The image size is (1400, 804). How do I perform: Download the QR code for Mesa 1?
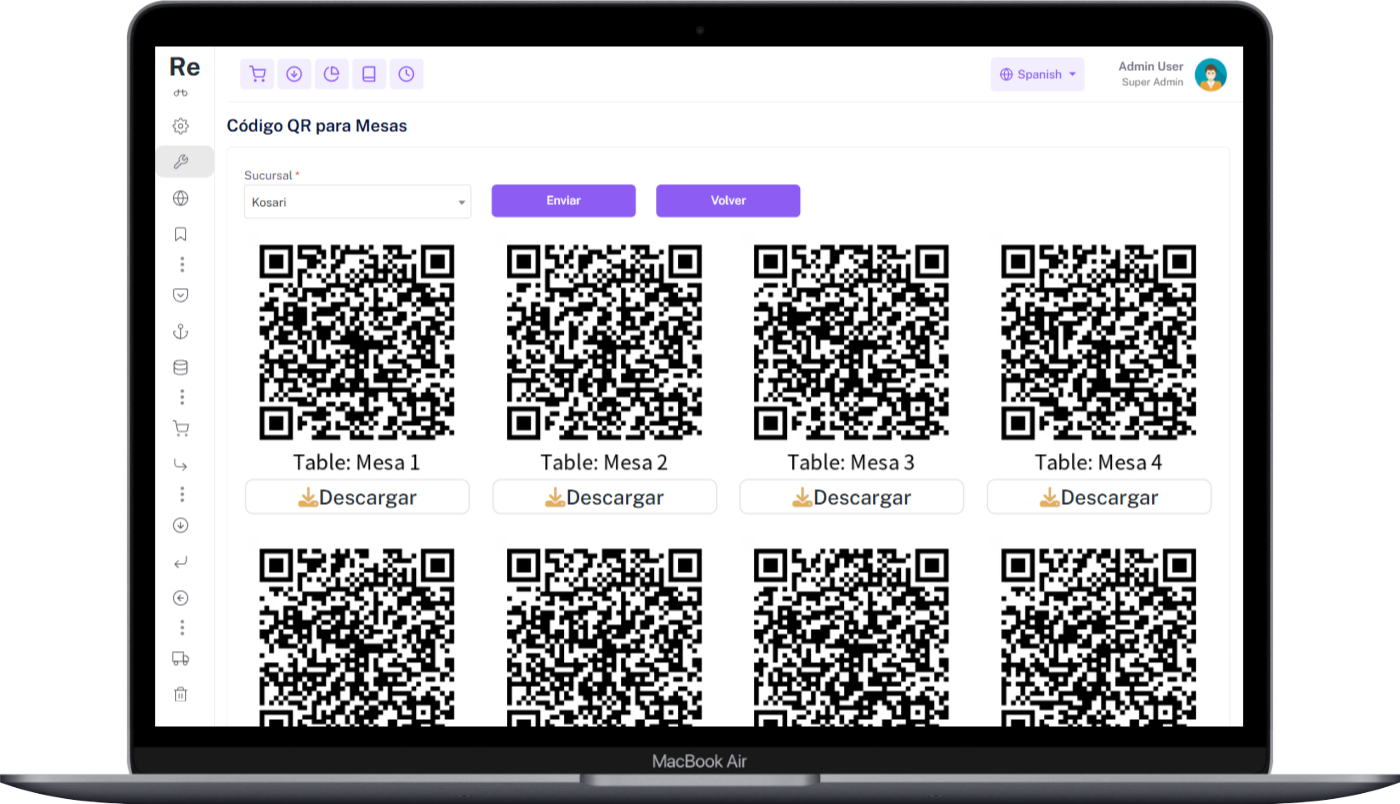pos(357,497)
